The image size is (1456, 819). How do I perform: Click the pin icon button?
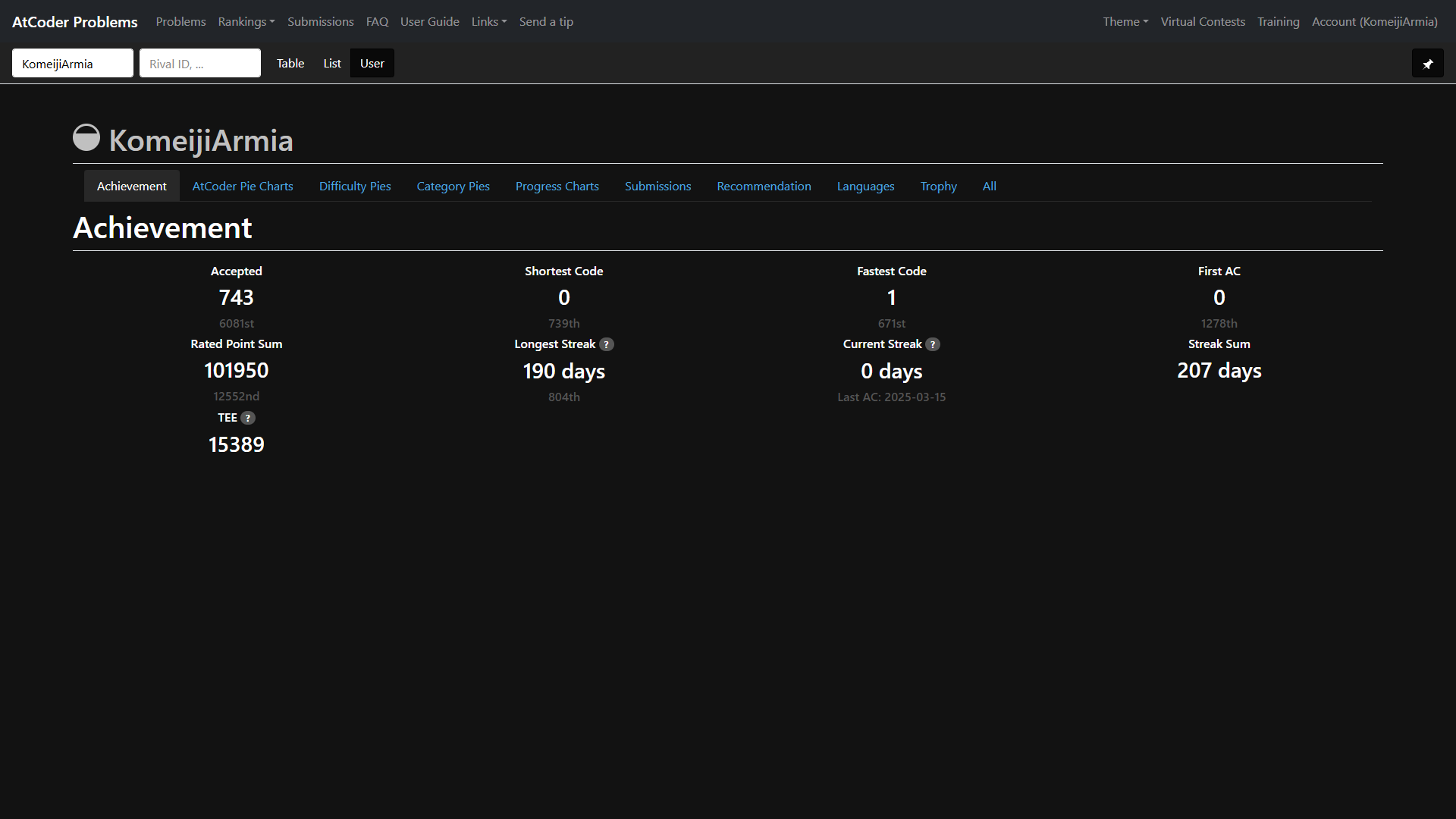point(1427,64)
